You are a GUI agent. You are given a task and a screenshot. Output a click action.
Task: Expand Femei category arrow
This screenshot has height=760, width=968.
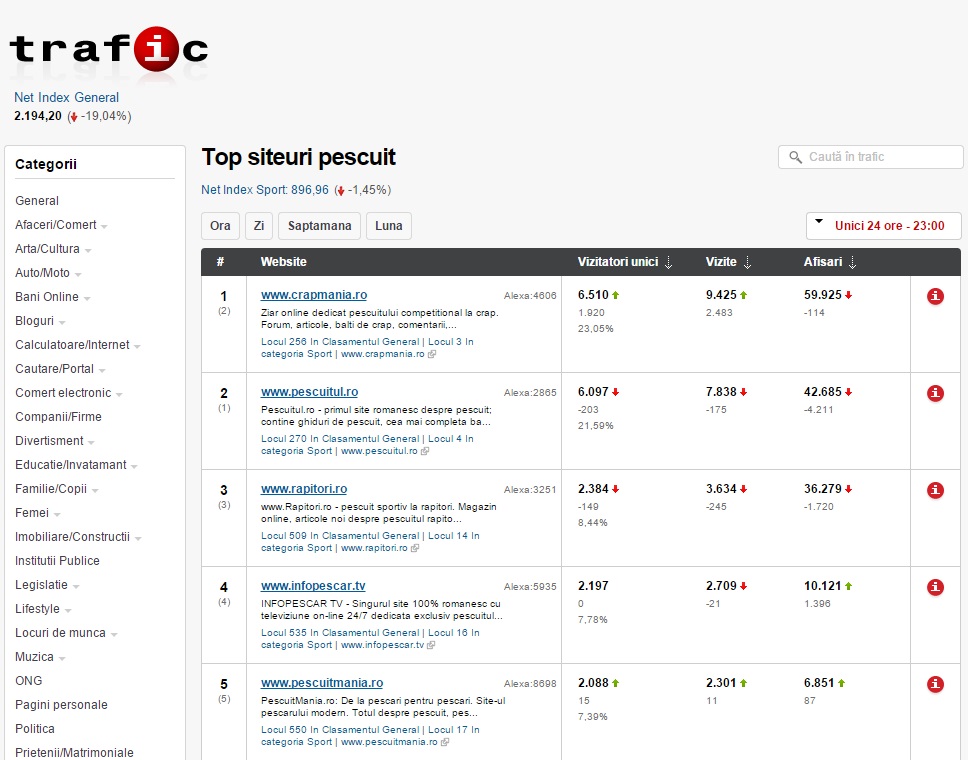[57, 514]
